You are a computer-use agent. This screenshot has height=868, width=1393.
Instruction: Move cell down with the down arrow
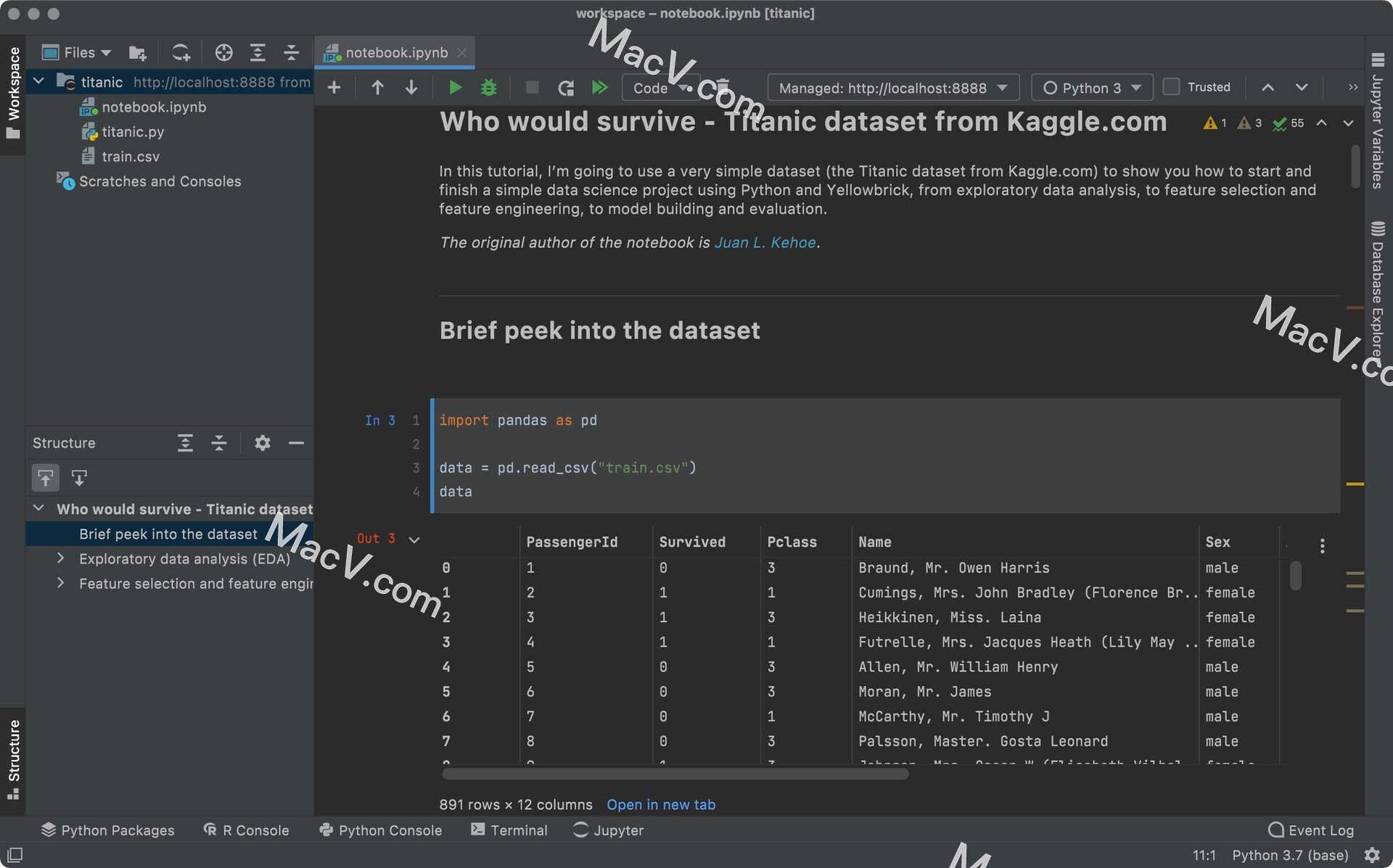pos(411,88)
